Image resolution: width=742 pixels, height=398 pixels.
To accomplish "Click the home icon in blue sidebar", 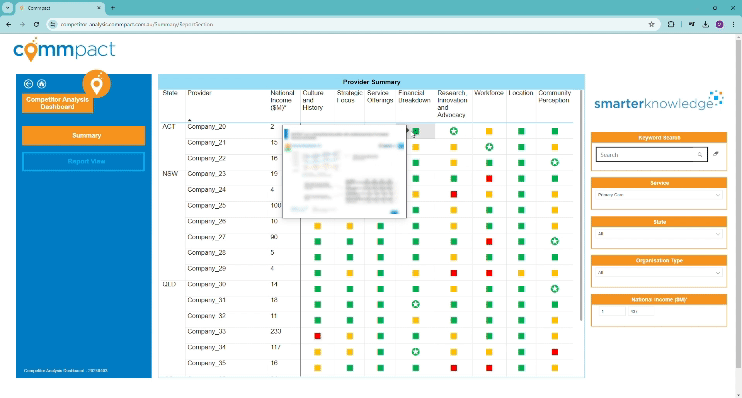I will [x=42, y=84].
